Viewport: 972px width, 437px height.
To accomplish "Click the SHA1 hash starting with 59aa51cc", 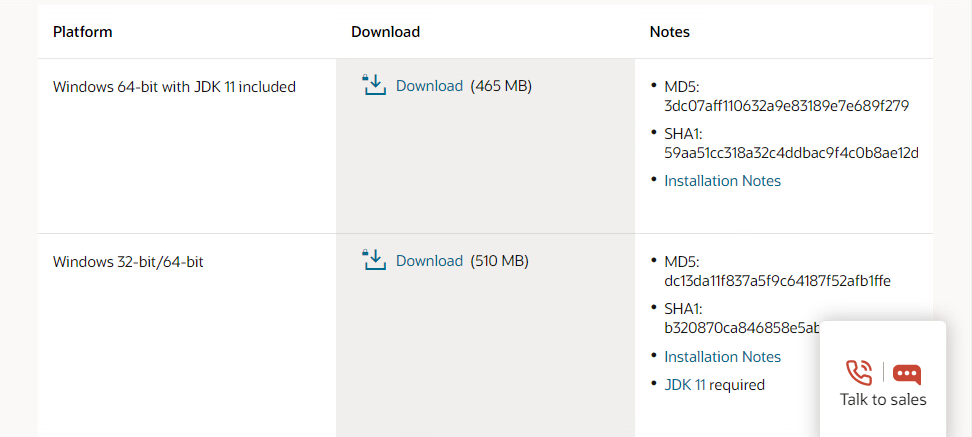I will (x=792, y=153).
